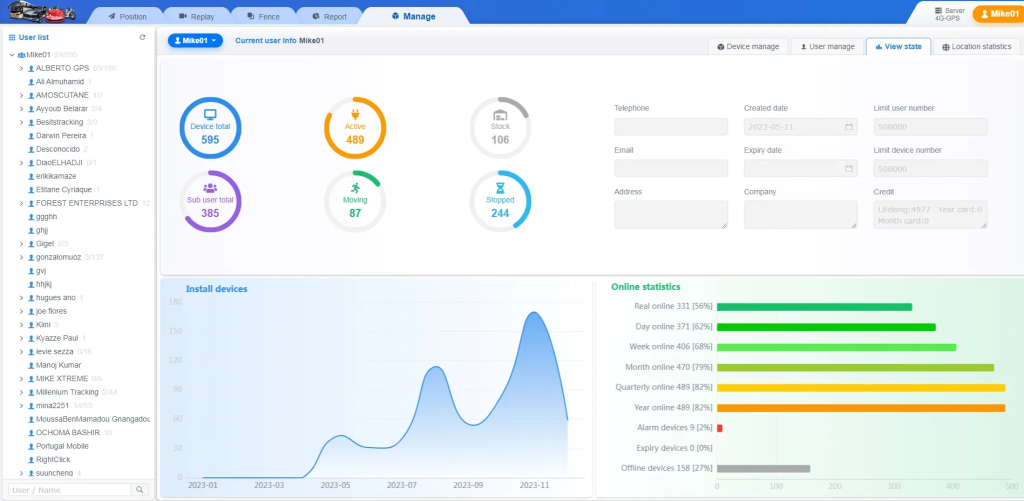The width and height of the screenshot is (1024, 501).
Task: Click the Month online olive bar
Action: click(x=856, y=367)
